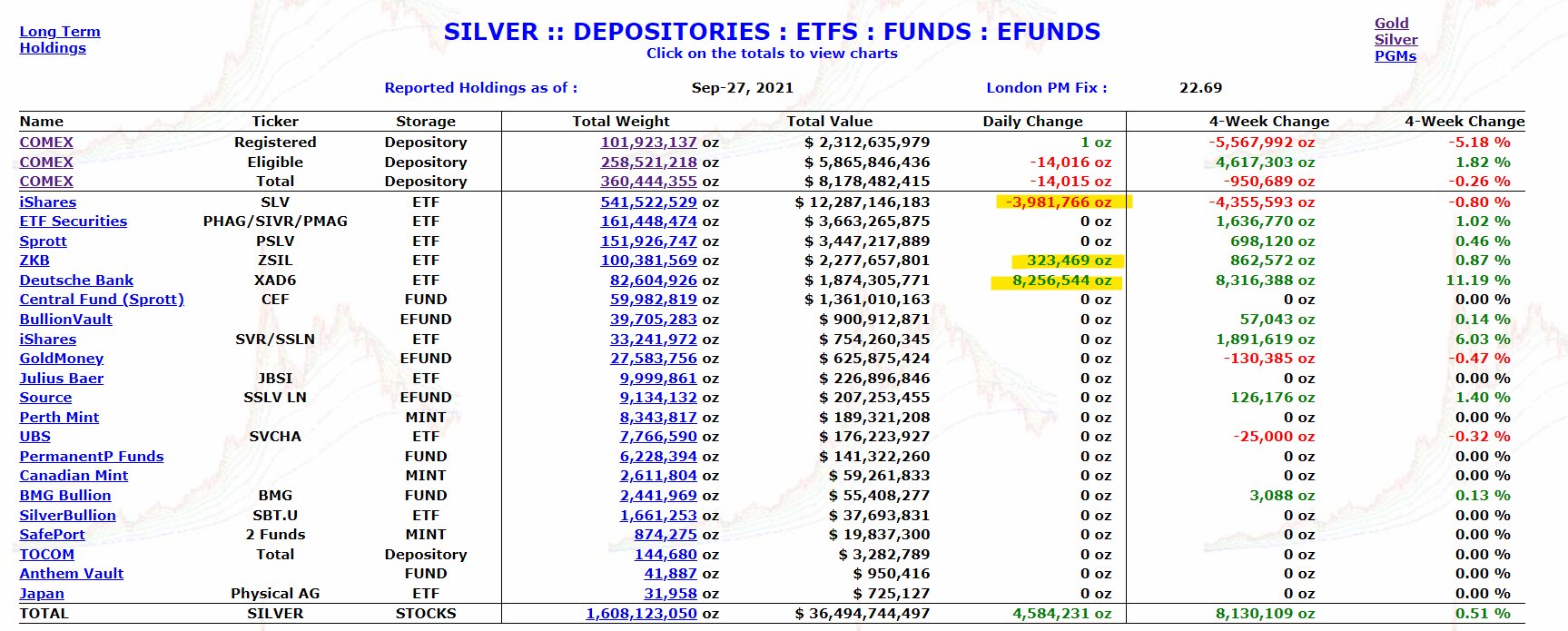Open TOCOM name link
Screen dimensions: 1568x631
(x=47, y=555)
